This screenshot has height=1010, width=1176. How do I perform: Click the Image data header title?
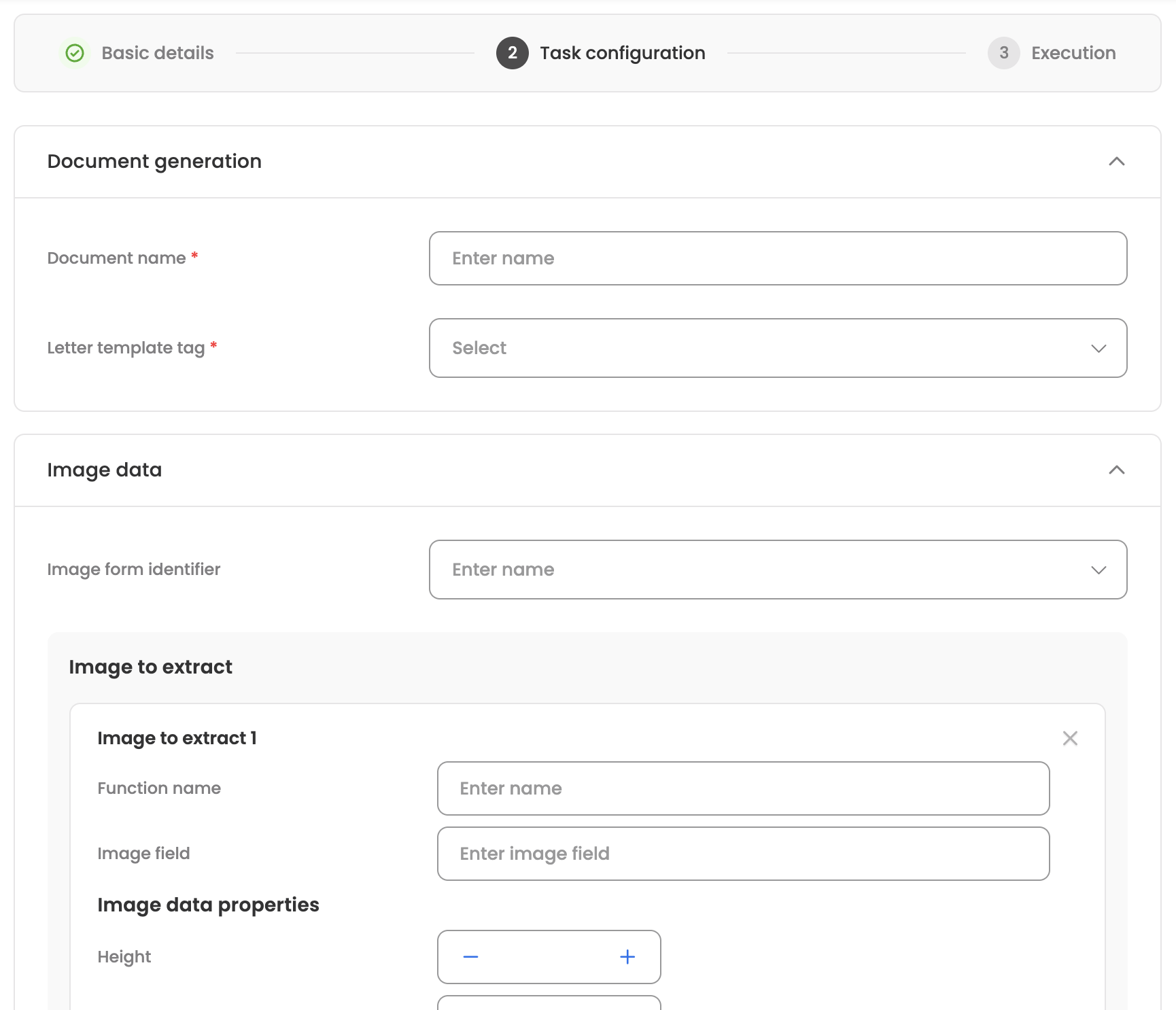point(105,470)
